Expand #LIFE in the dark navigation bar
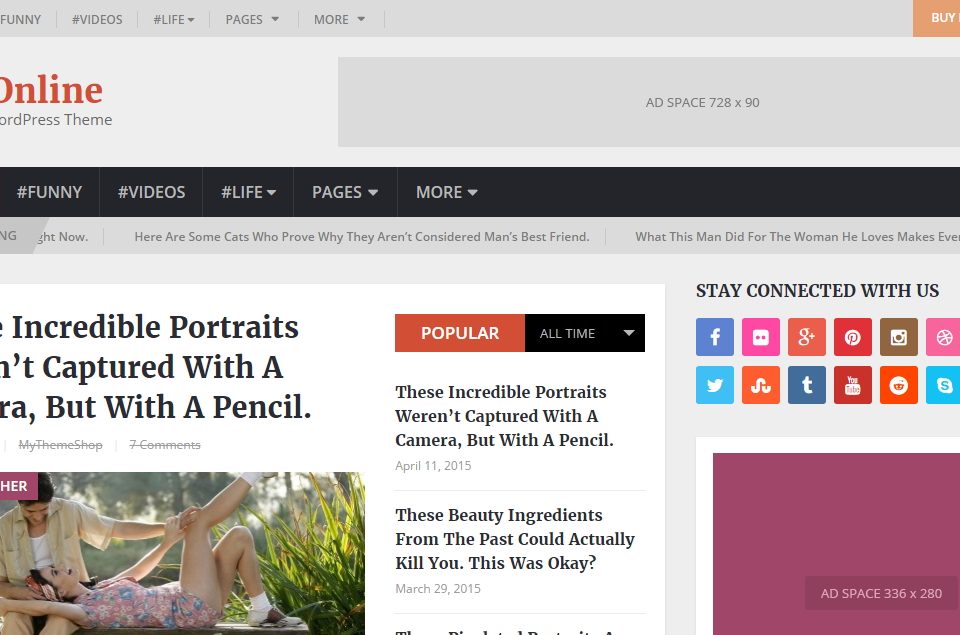Image resolution: width=960 pixels, height=635 pixels. pos(248,192)
